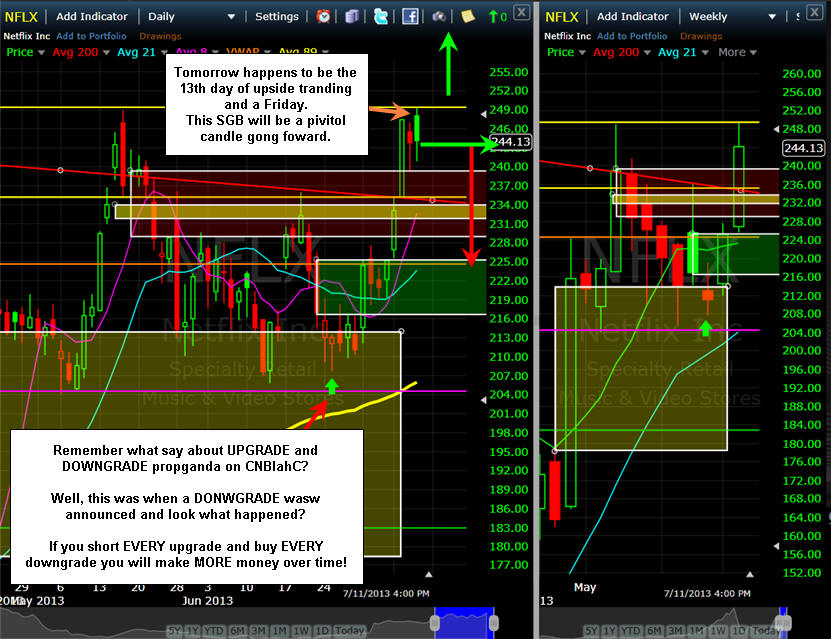The width and height of the screenshot is (831, 639).
Task: Click the 244.13 current price label in Daily chart
Action: [x=511, y=142]
